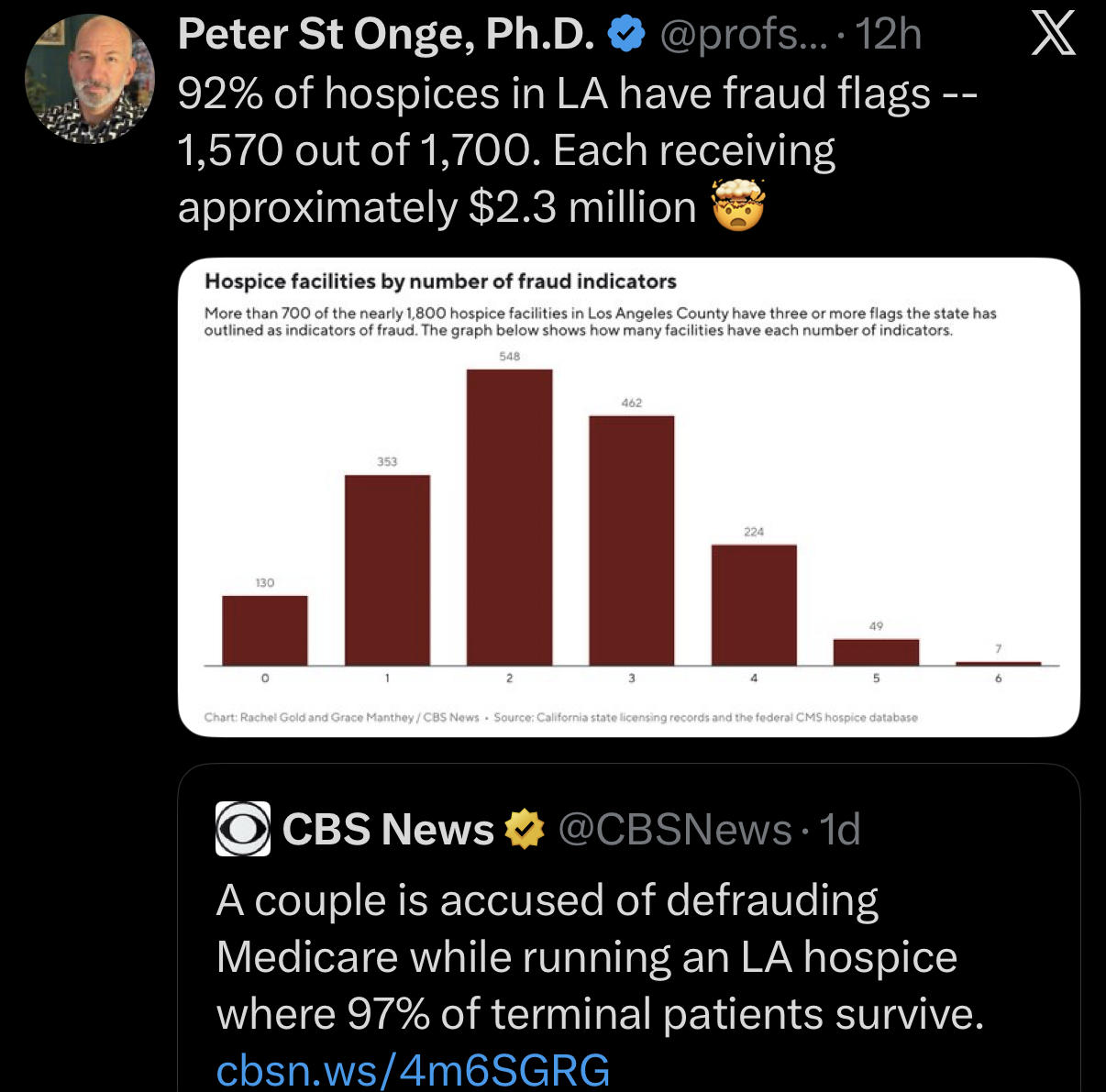Click the CBS News eye logo
This screenshot has width=1106, height=1092.
(x=243, y=829)
